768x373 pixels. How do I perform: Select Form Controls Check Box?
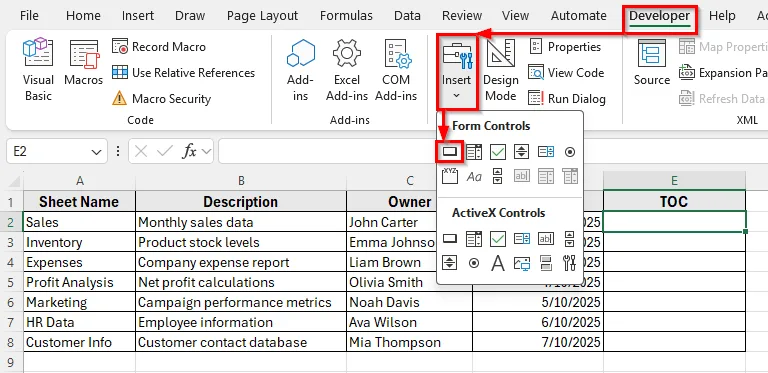[498, 152]
